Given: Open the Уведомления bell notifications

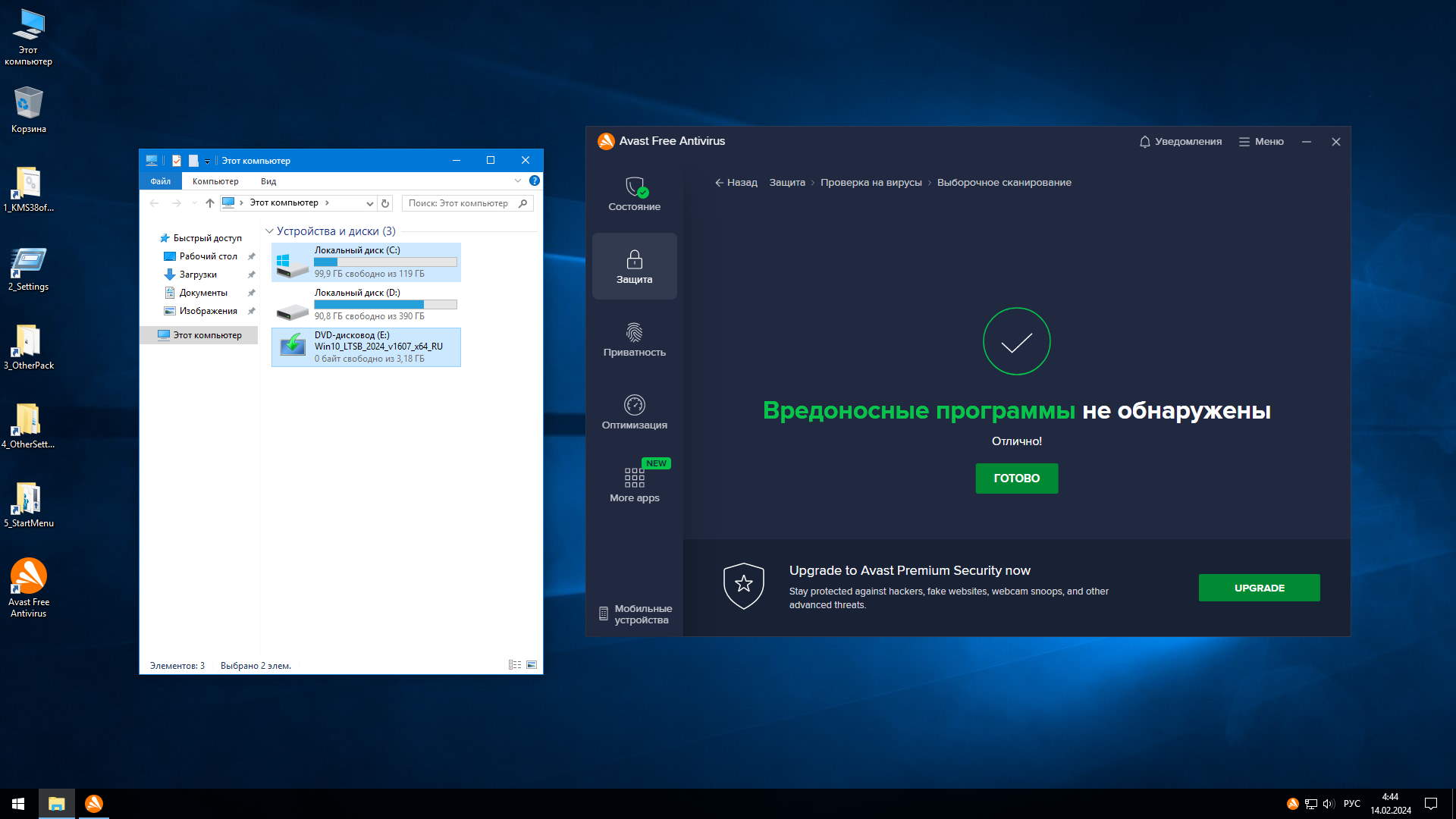Looking at the screenshot, I should 1180,142.
